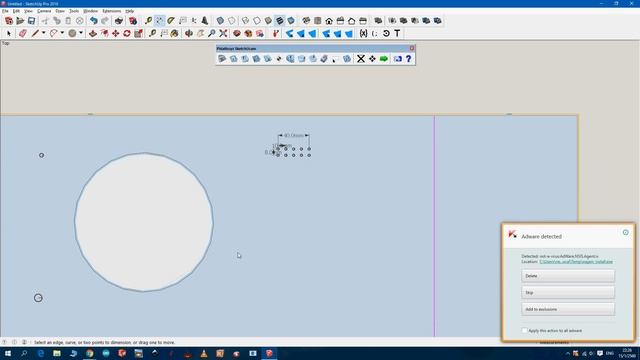Screen dimensions: 640x360
Task: Click the Redo arrow in top toolbar
Action: [x=105, y=21]
